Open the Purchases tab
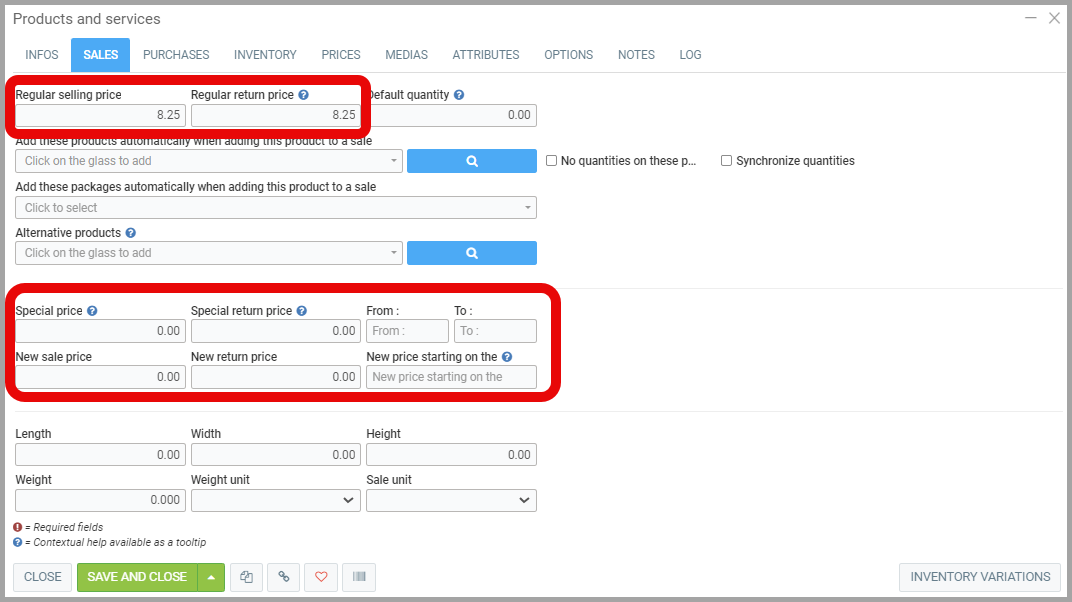1072x602 pixels. [x=176, y=55]
